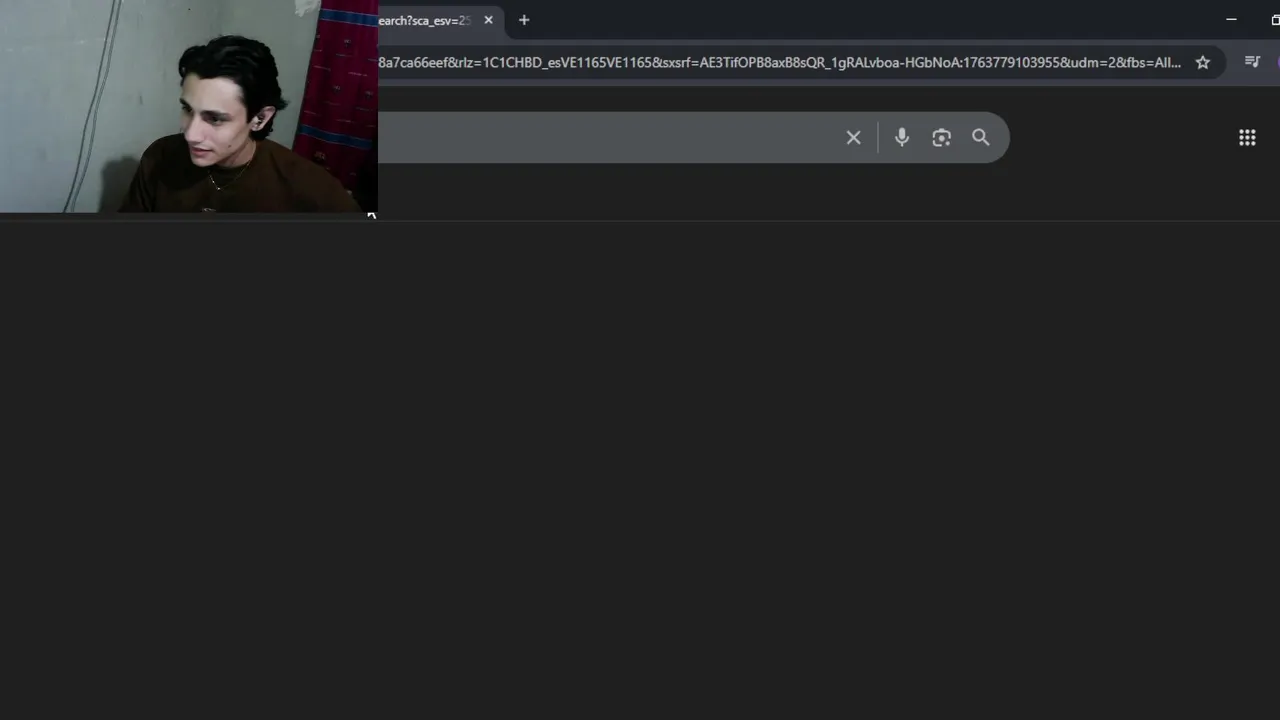1280x720 pixels.
Task: Open search by image camera icon
Action: (941, 138)
